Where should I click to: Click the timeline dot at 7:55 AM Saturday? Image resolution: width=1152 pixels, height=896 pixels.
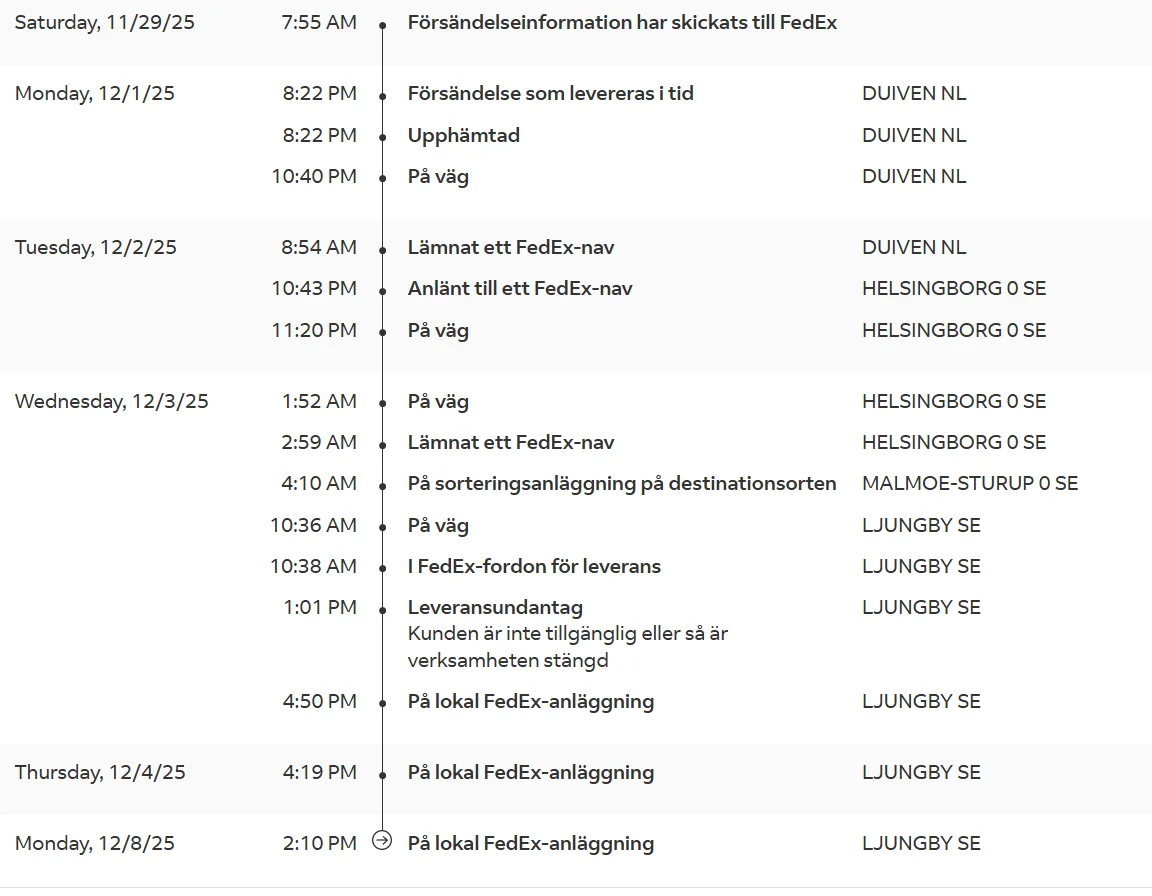(382, 26)
